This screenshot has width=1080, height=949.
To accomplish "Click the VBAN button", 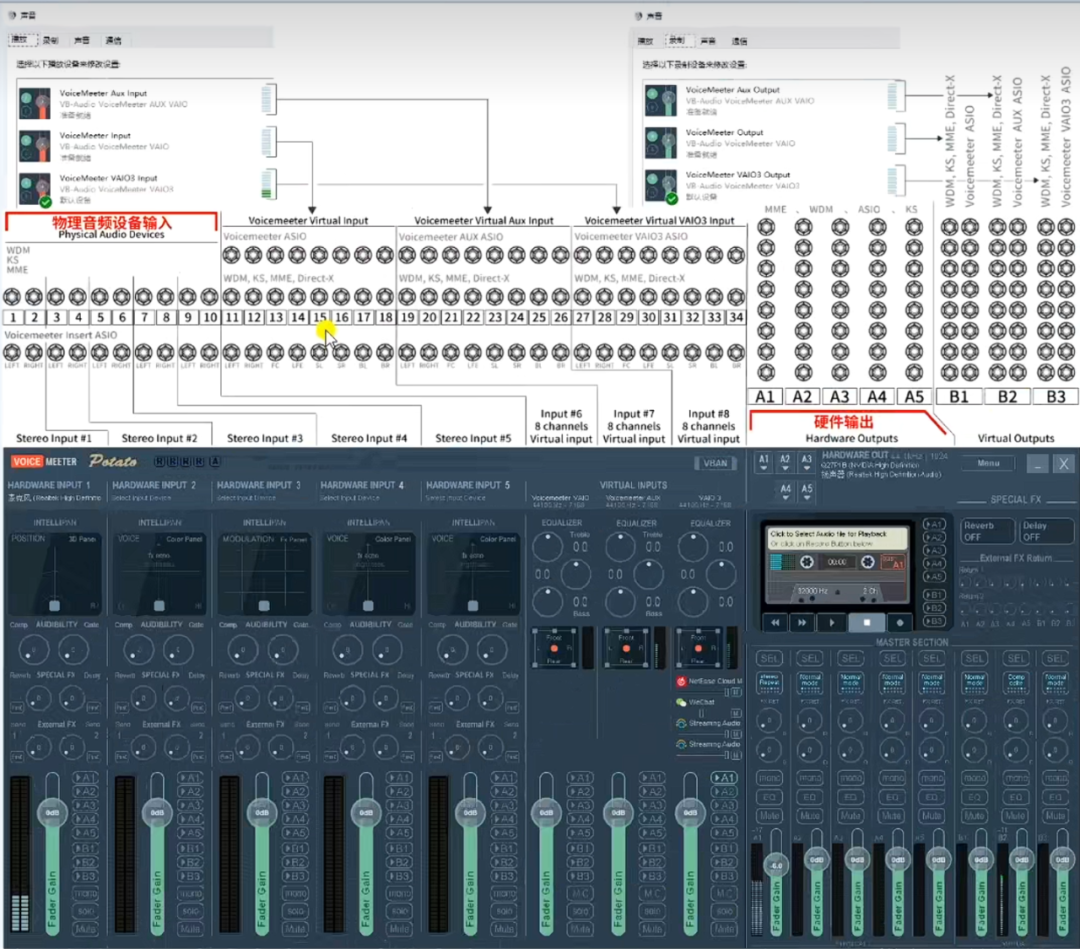I will [715, 463].
